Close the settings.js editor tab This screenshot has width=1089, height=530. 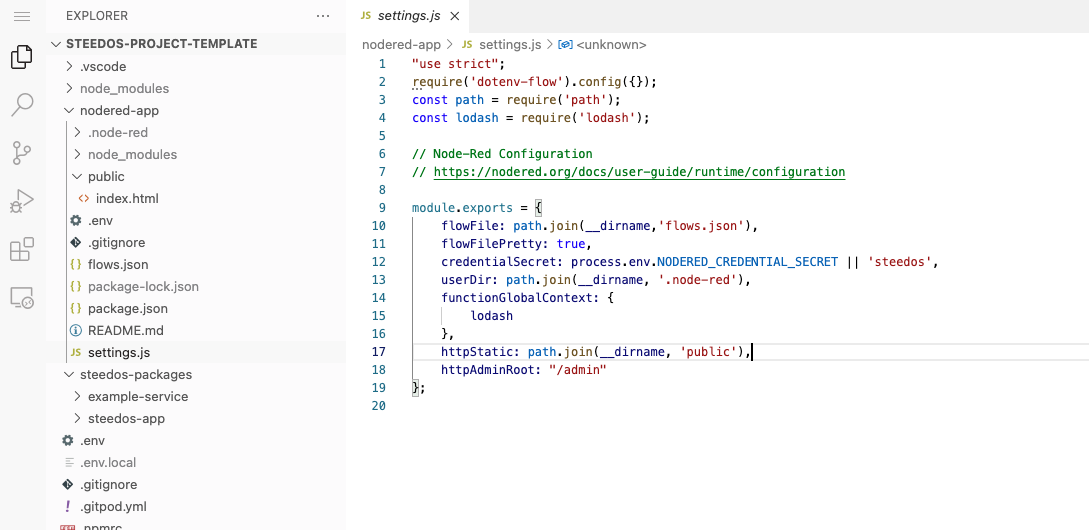point(456,17)
